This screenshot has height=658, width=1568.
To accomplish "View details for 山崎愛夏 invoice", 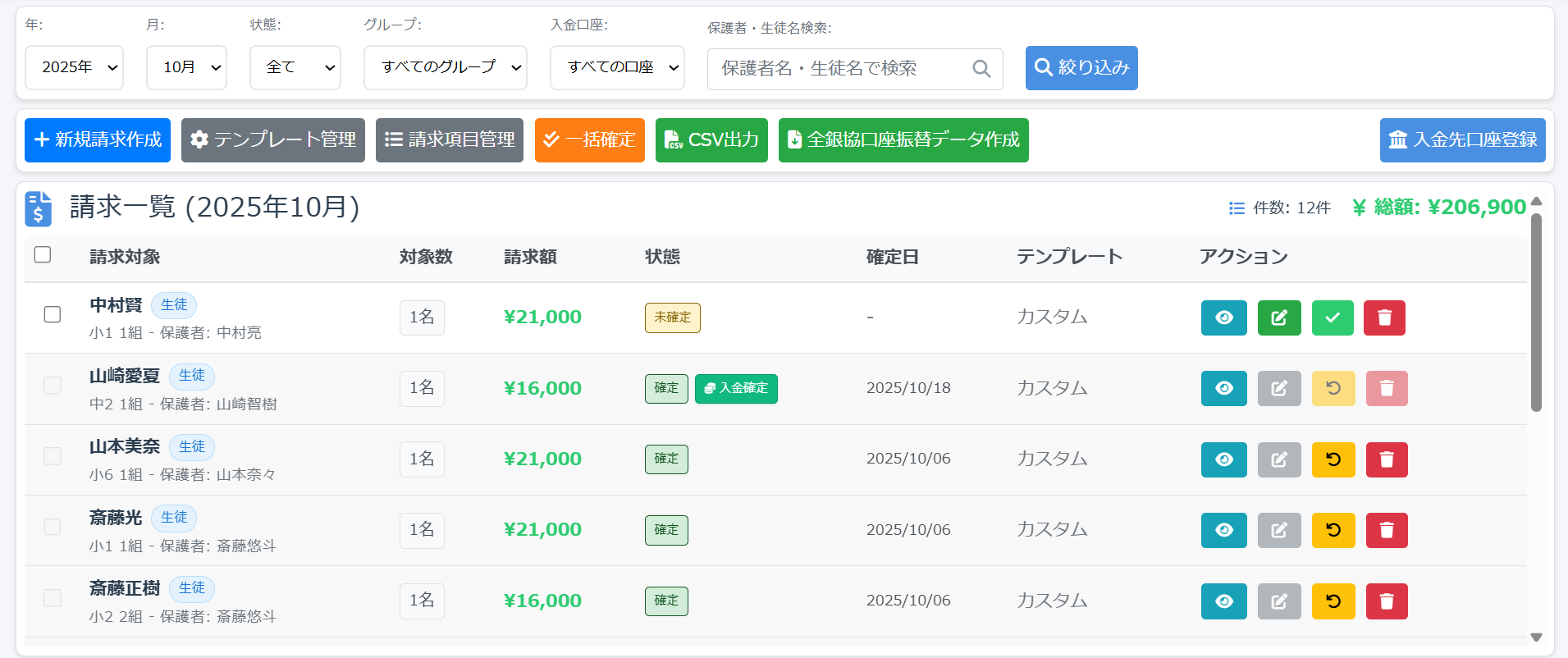I will point(1223,388).
